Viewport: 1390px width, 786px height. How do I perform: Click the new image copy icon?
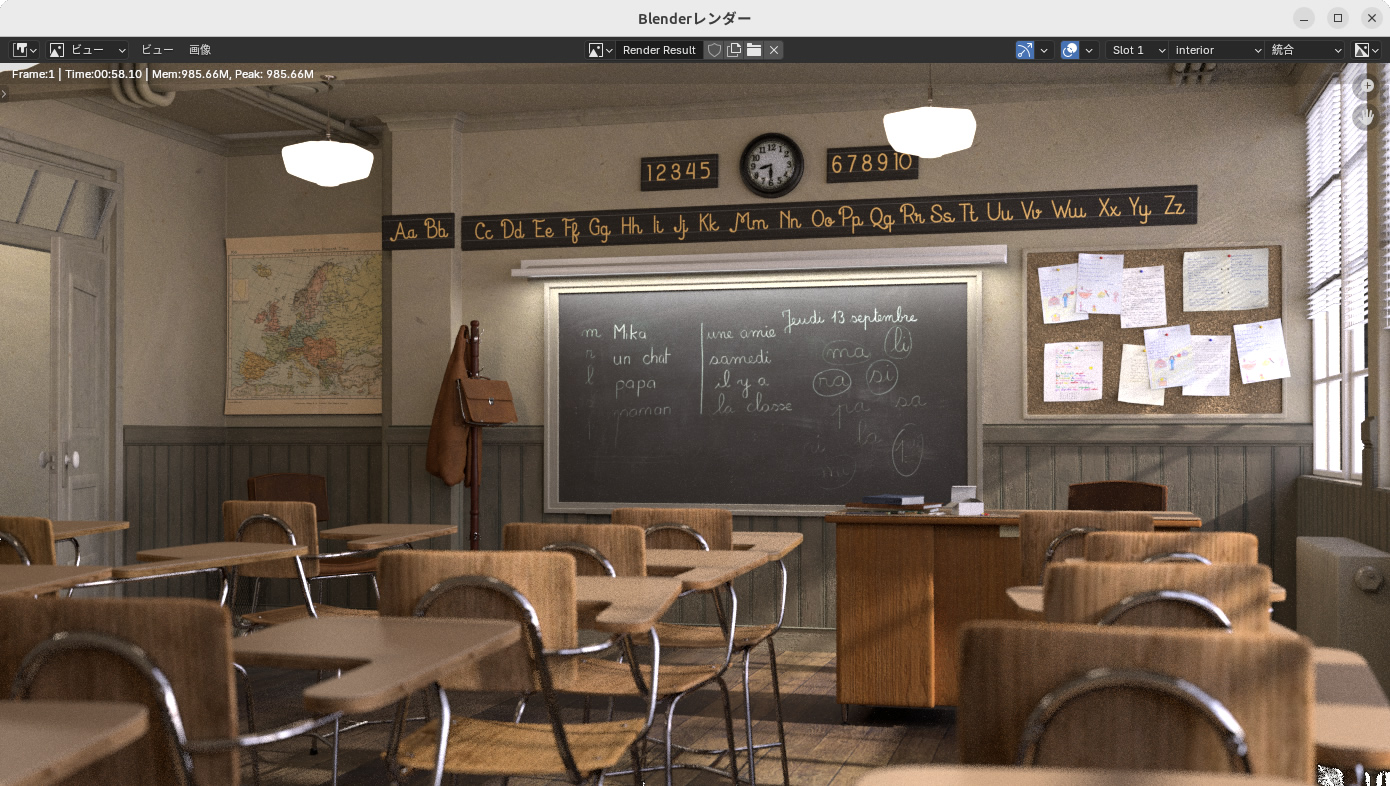click(x=734, y=50)
